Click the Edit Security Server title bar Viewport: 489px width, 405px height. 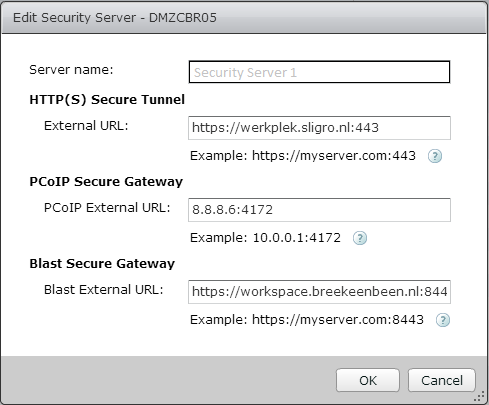244,17
